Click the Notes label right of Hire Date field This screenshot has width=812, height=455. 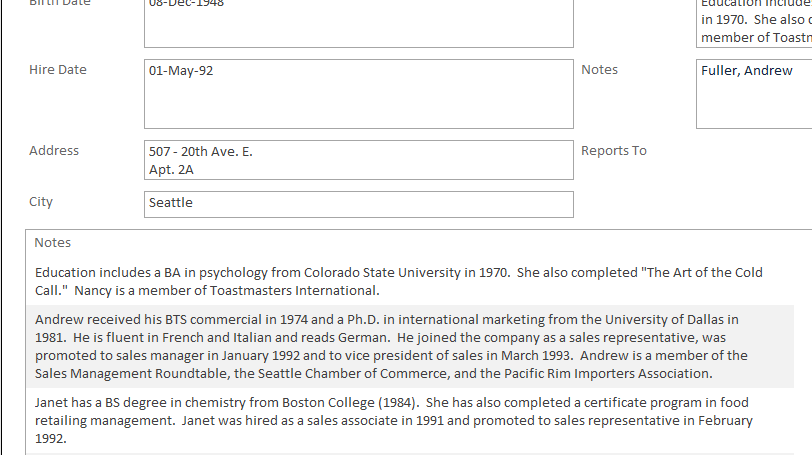[599, 70]
